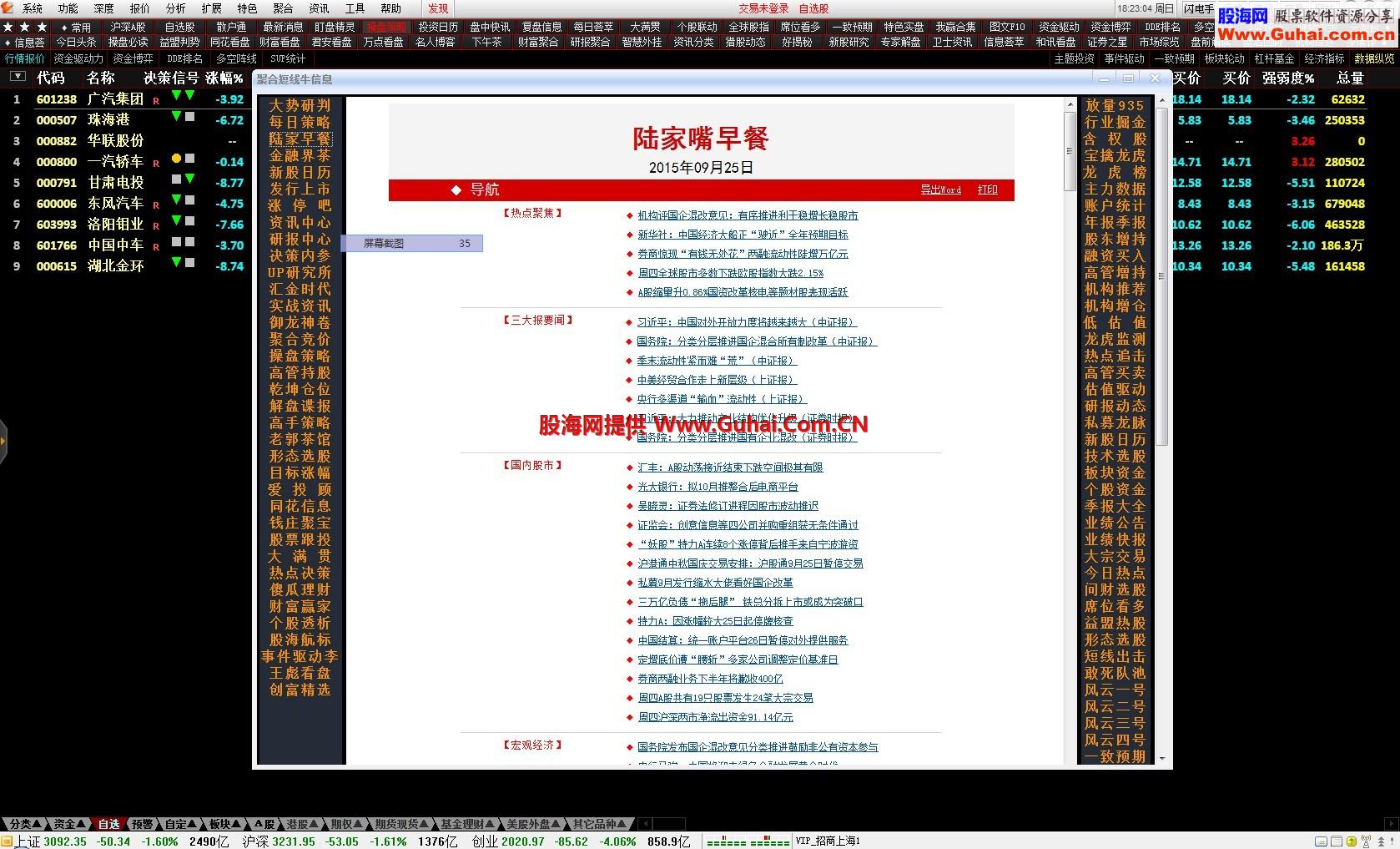
Task: Open the 系统 menu
Action: (32, 8)
